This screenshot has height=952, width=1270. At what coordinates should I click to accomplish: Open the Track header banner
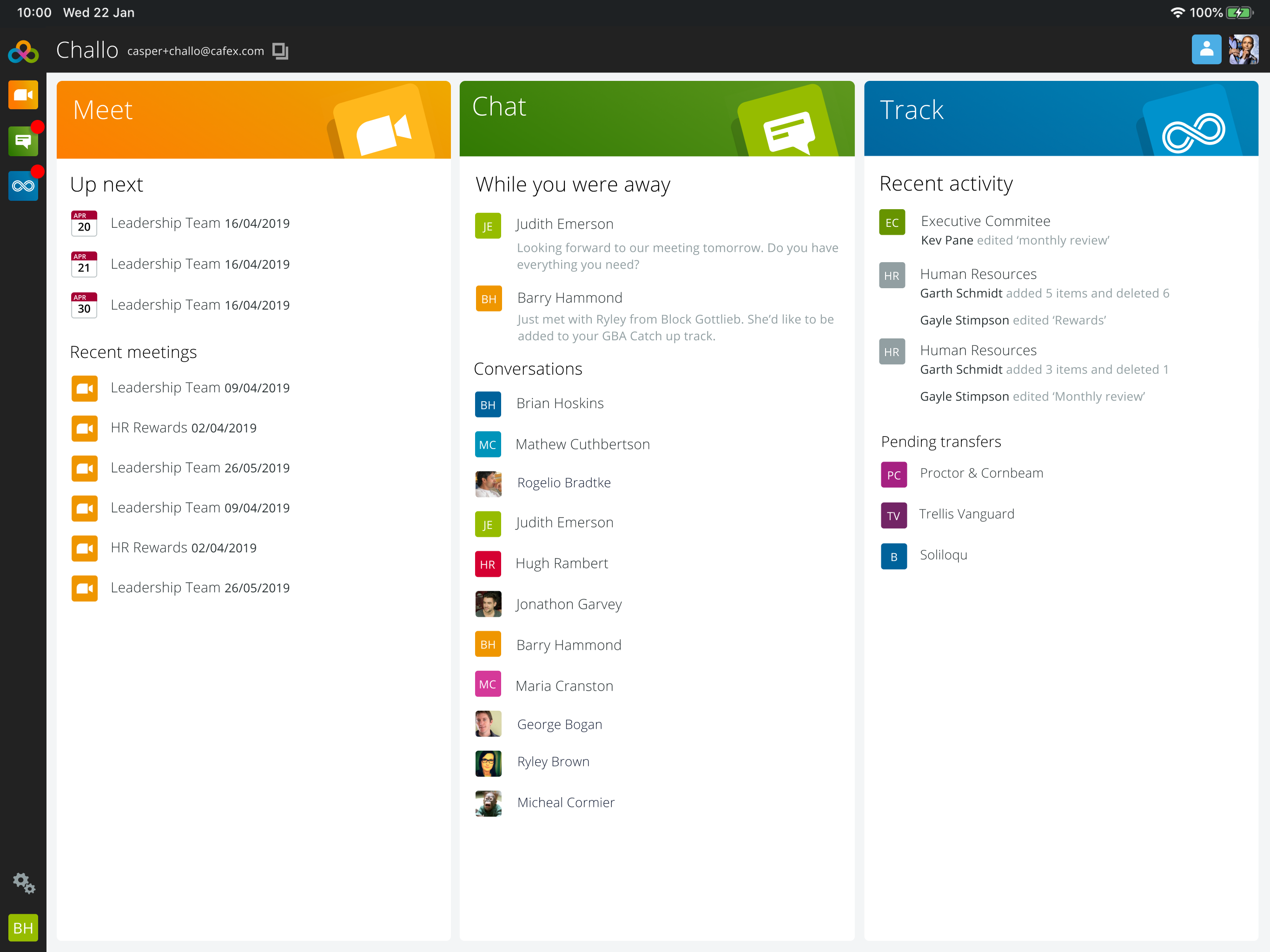tap(1060, 118)
